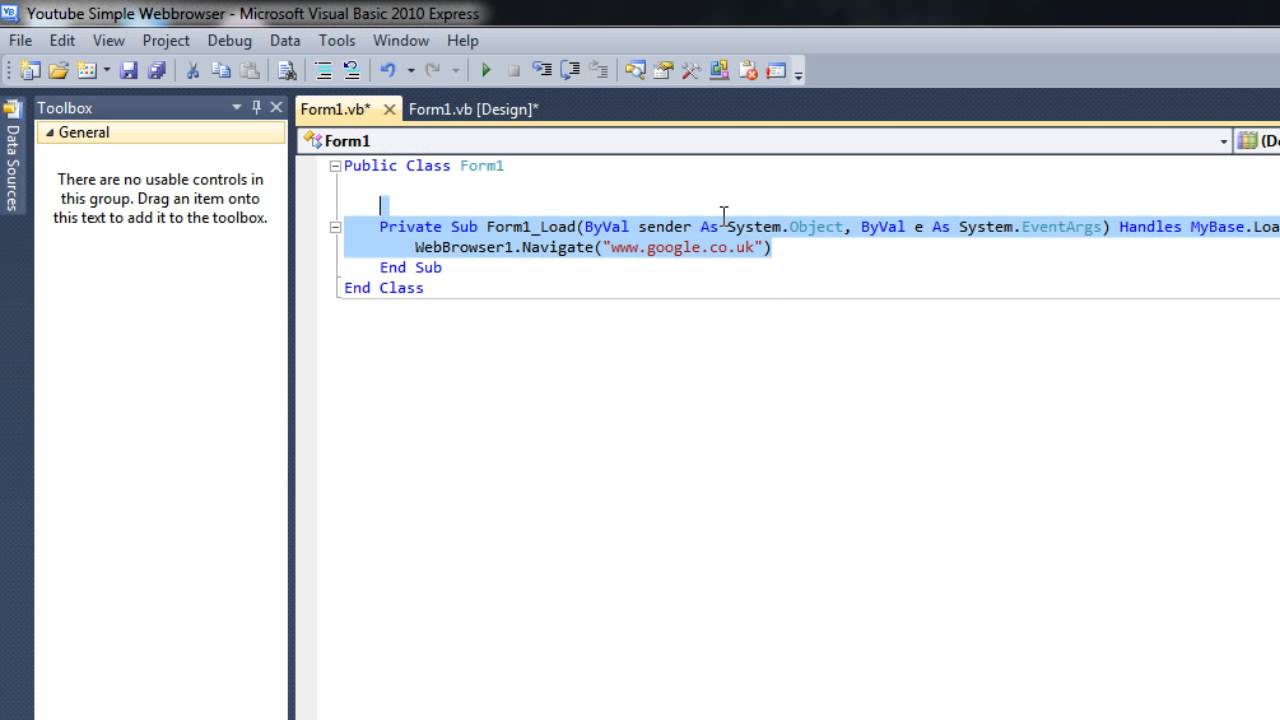The image size is (1280, 720).
Task: Cut selection using the scissors icon
Action: pyautogui.click(x=193, y=70)
